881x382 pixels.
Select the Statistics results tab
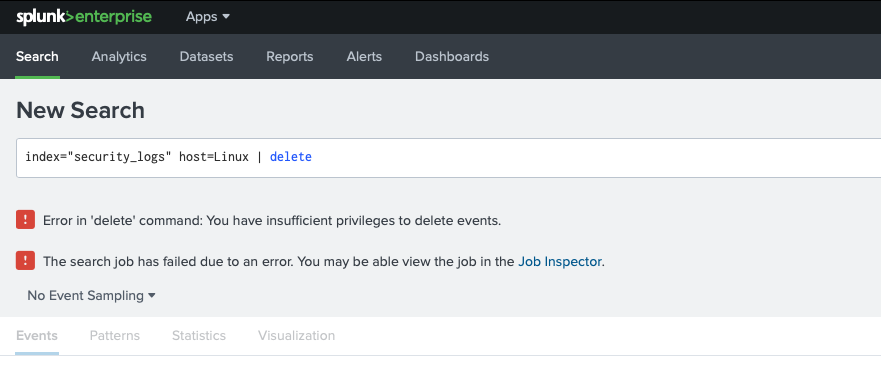[199, 335]
